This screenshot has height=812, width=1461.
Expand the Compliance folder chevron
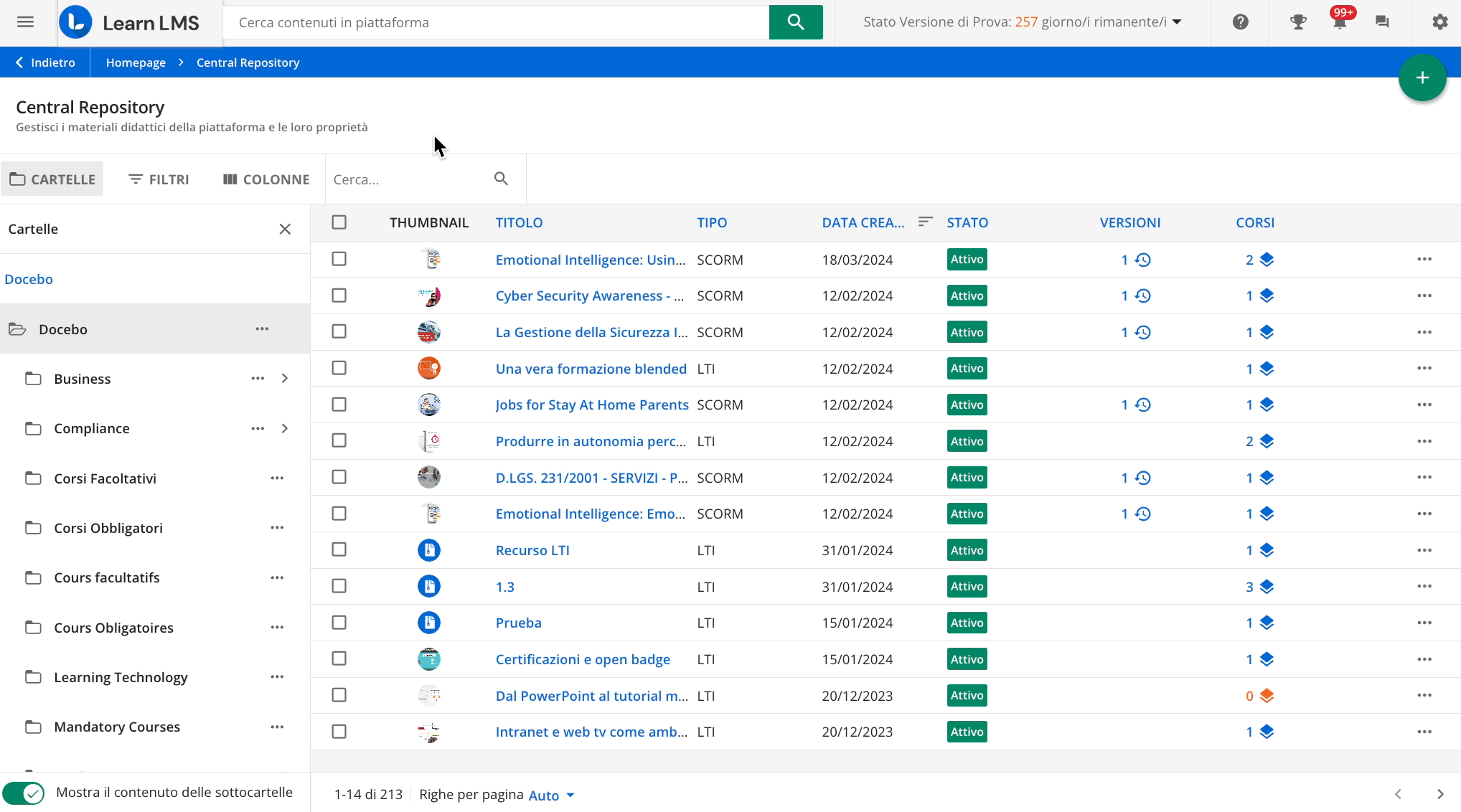(x=285, y=428)
